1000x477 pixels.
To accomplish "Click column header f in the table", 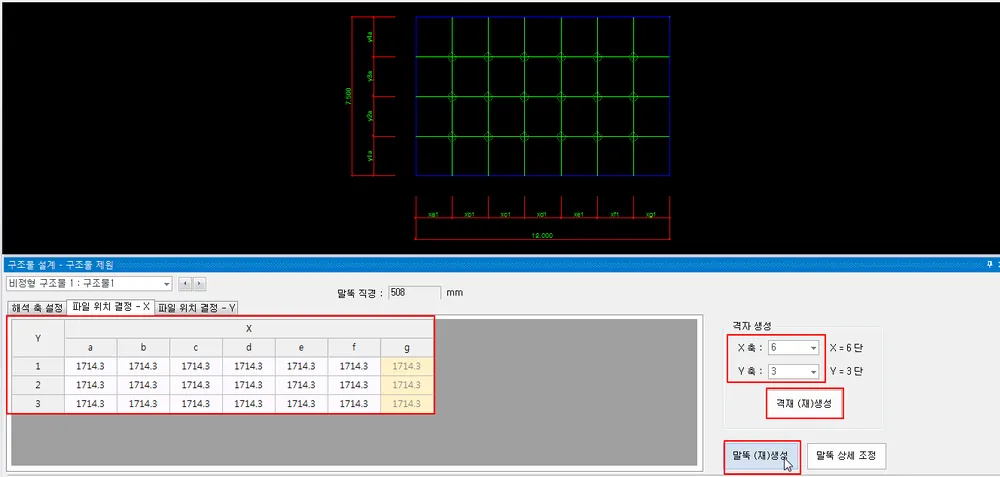I will 354,348.
